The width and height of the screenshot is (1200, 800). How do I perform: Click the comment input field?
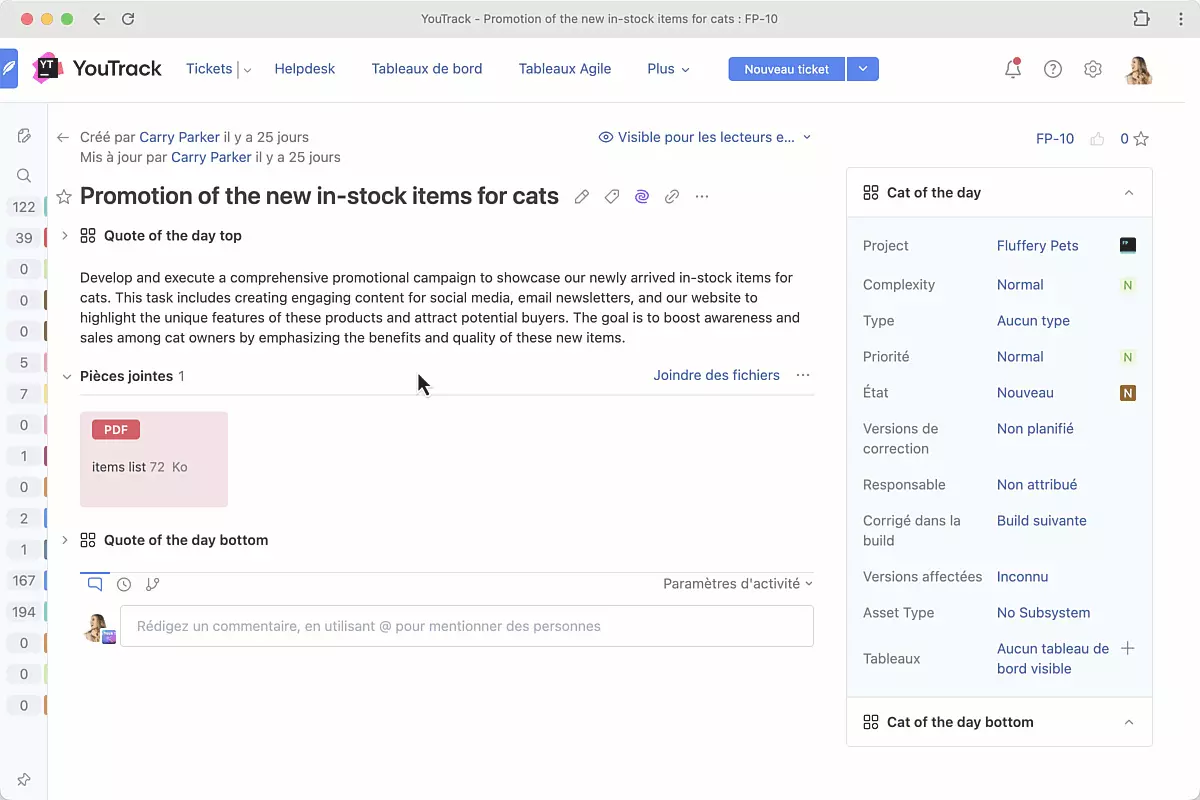(x=466, y=626)
